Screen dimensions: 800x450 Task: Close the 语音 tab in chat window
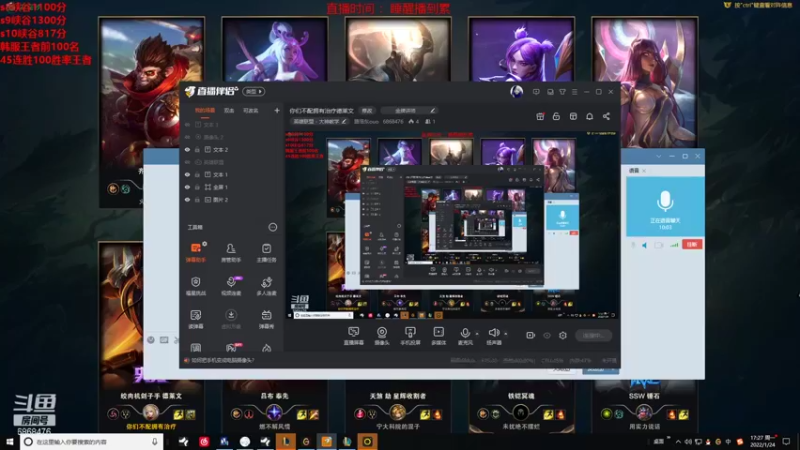point(644,170)
